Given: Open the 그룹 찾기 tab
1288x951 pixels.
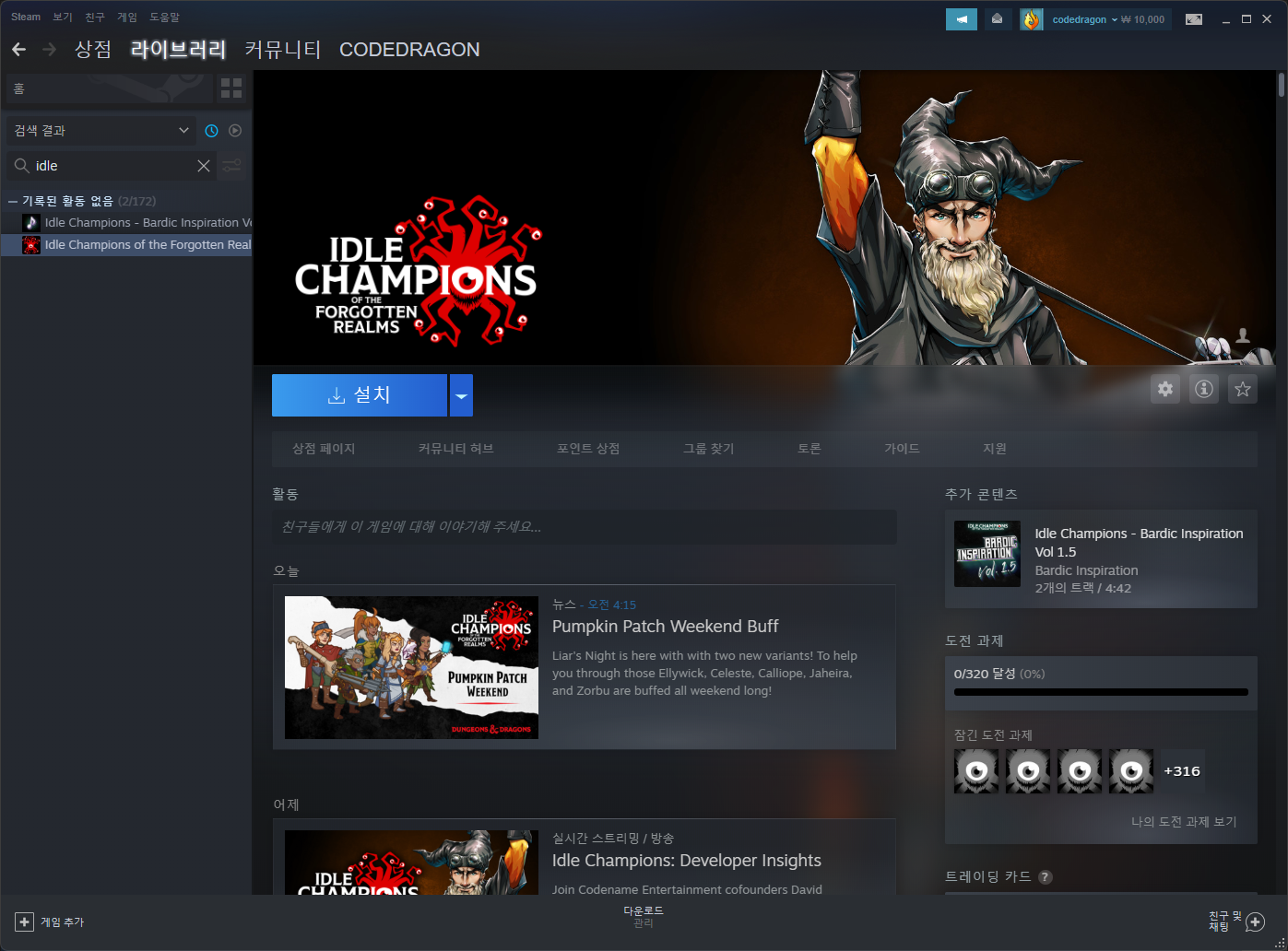Looking at the screenshot, I should 708,449.
